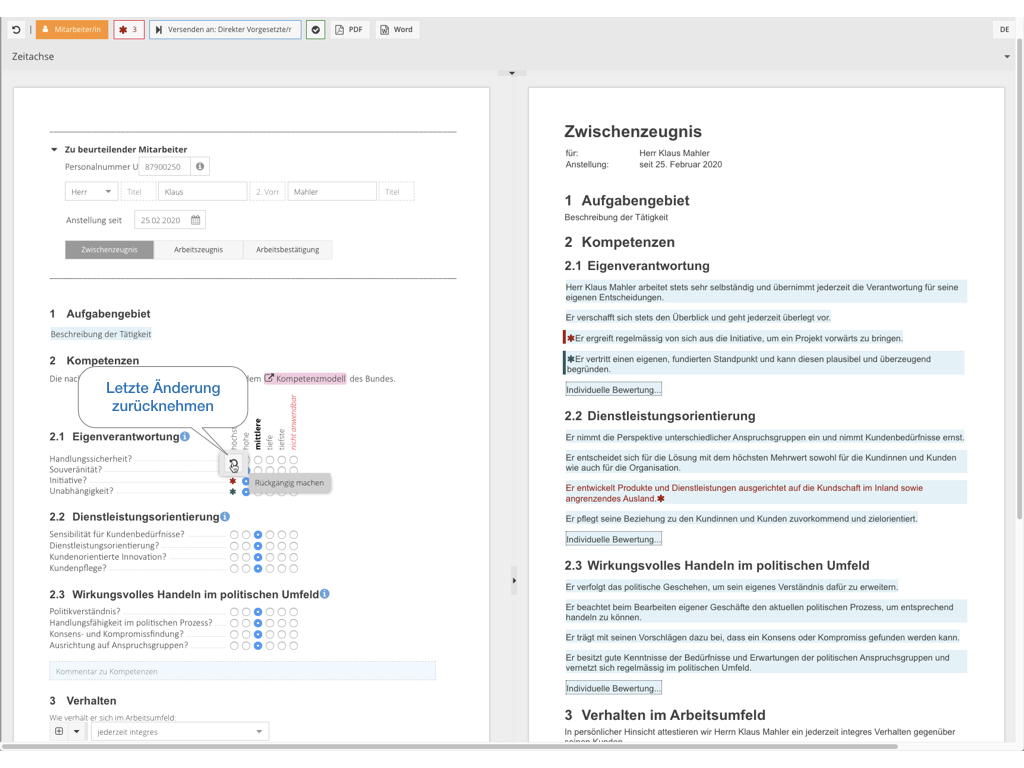Click the vertical scrollbar on the right edge
Viewport: 1024px width, 768px height.
pos(1019,278)
